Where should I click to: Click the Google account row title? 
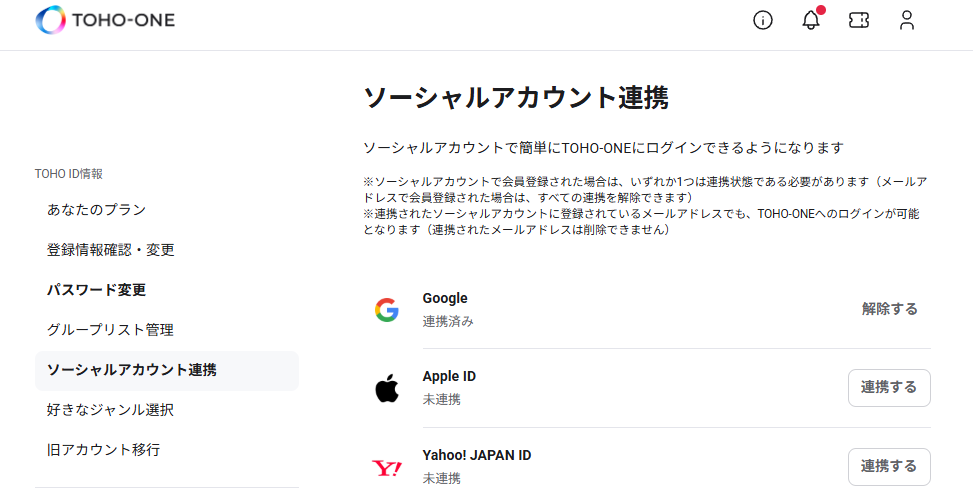[445, 298]
